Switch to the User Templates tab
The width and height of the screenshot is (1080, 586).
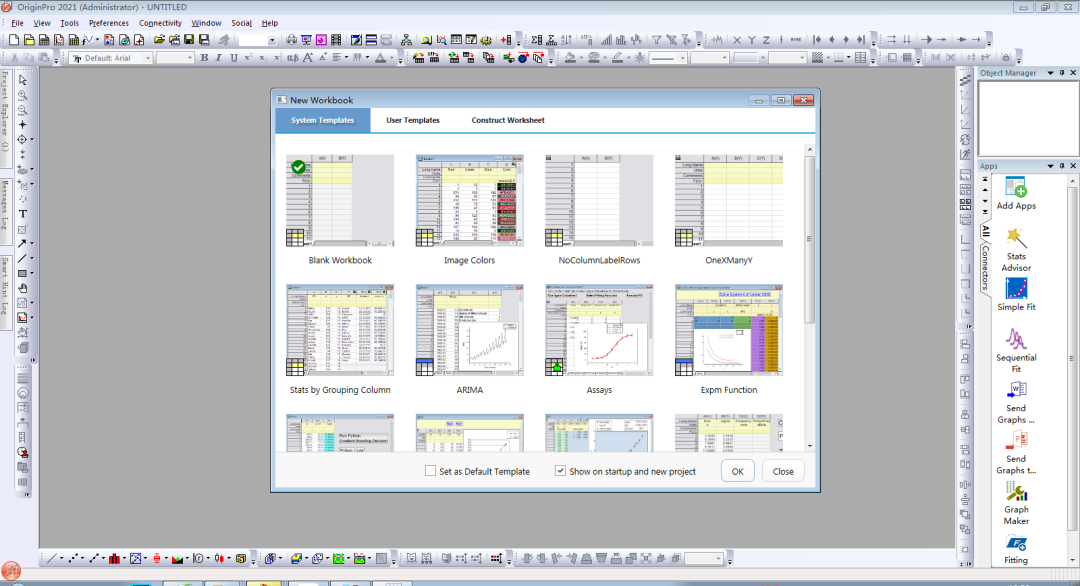(413, 120)
